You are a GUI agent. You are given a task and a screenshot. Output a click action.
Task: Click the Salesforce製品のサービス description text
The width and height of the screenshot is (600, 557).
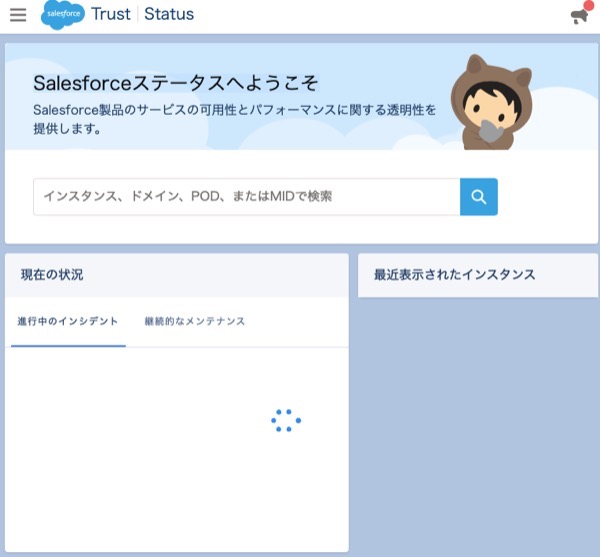pos(234,119)
